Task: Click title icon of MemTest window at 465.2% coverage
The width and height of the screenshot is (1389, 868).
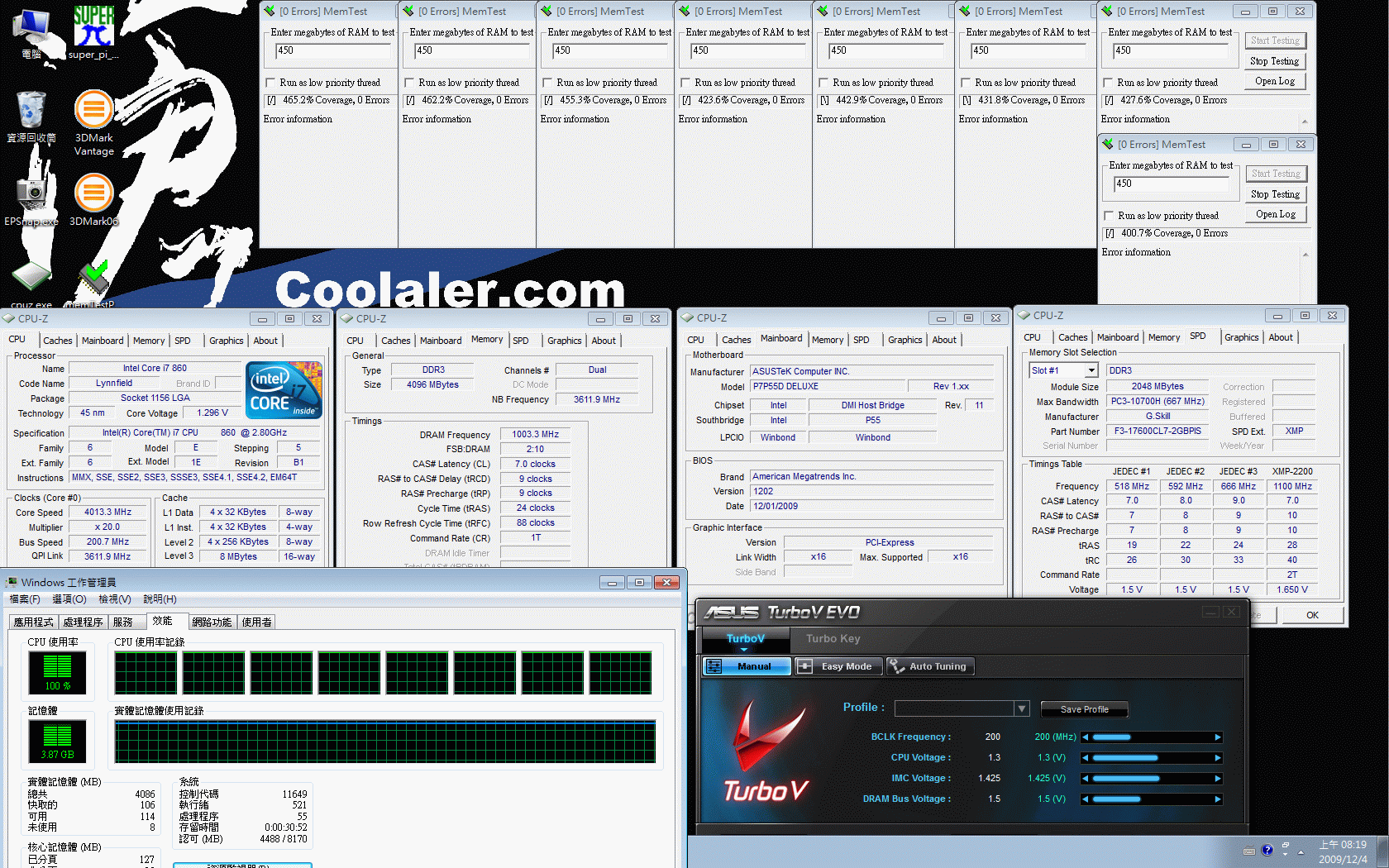Action: [x=270, y=11]
